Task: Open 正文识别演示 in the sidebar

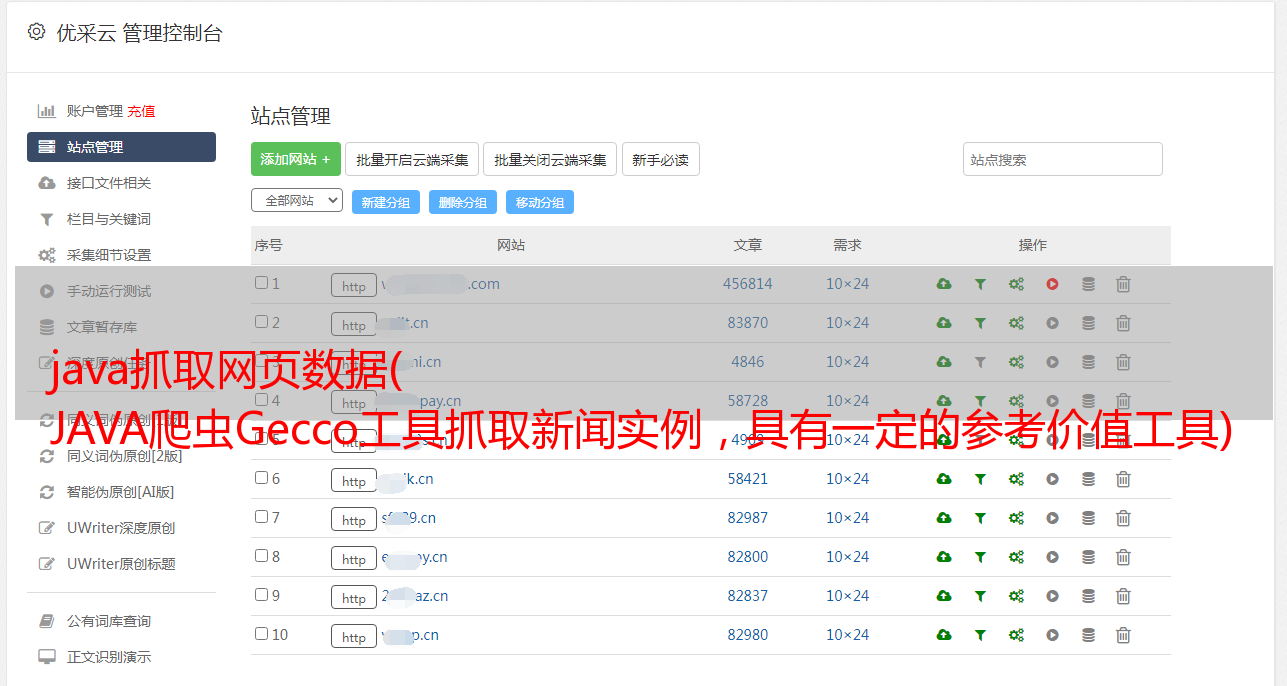Action: tap(109, 657)
